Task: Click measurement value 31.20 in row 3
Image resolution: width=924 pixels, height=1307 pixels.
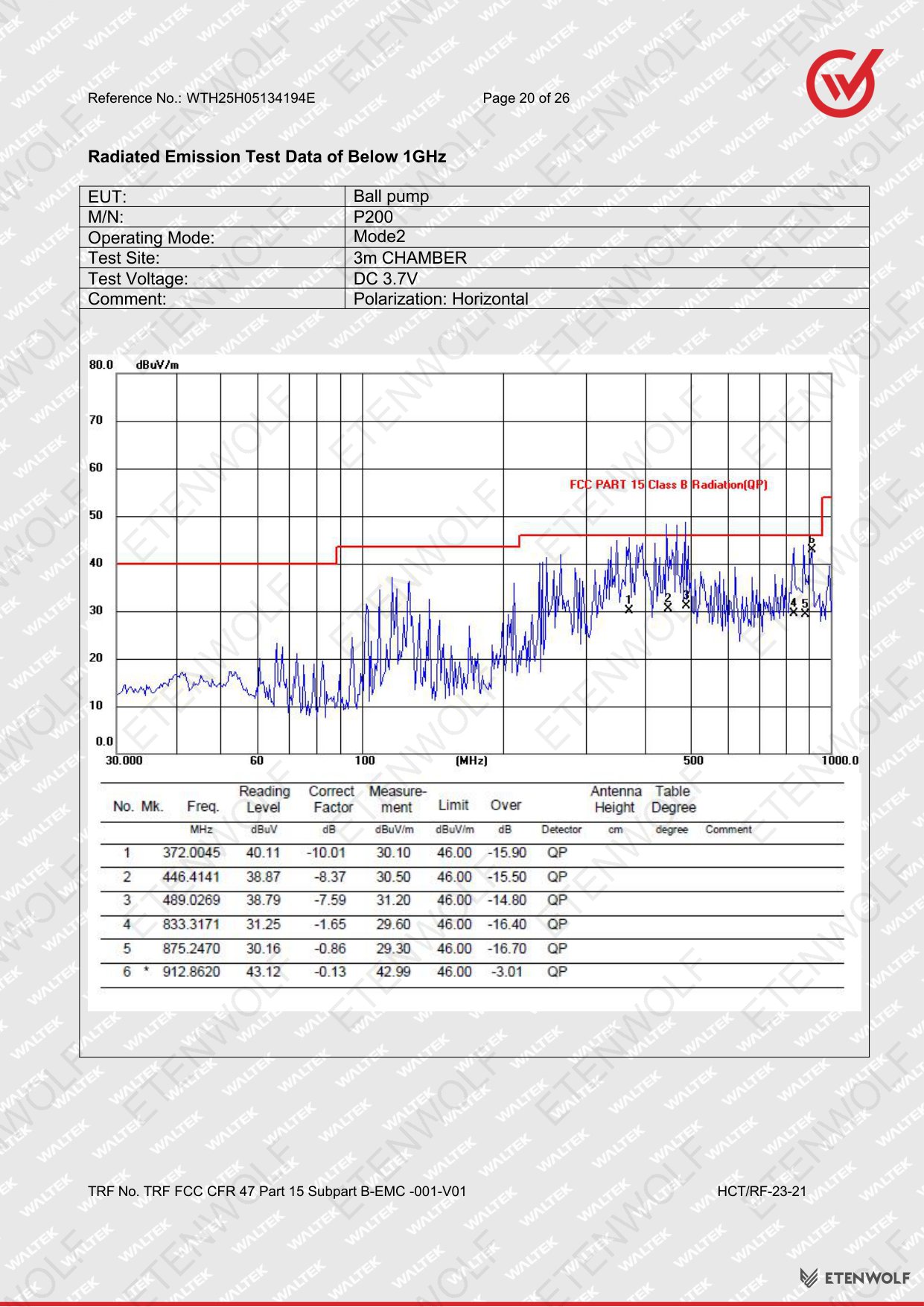Action: [x=393, y=900]
